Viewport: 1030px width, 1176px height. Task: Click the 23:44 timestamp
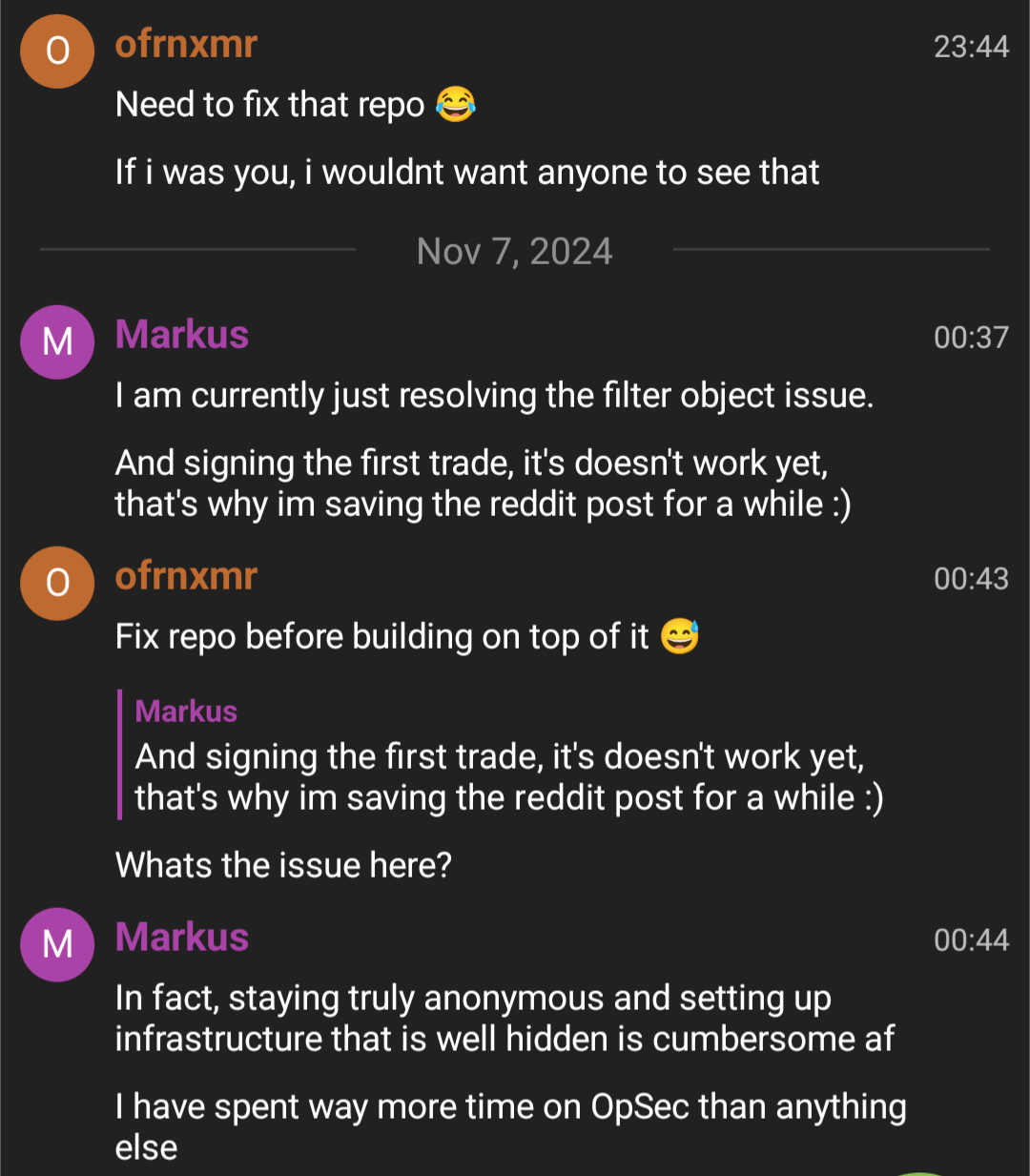click(x=971, y=47)
